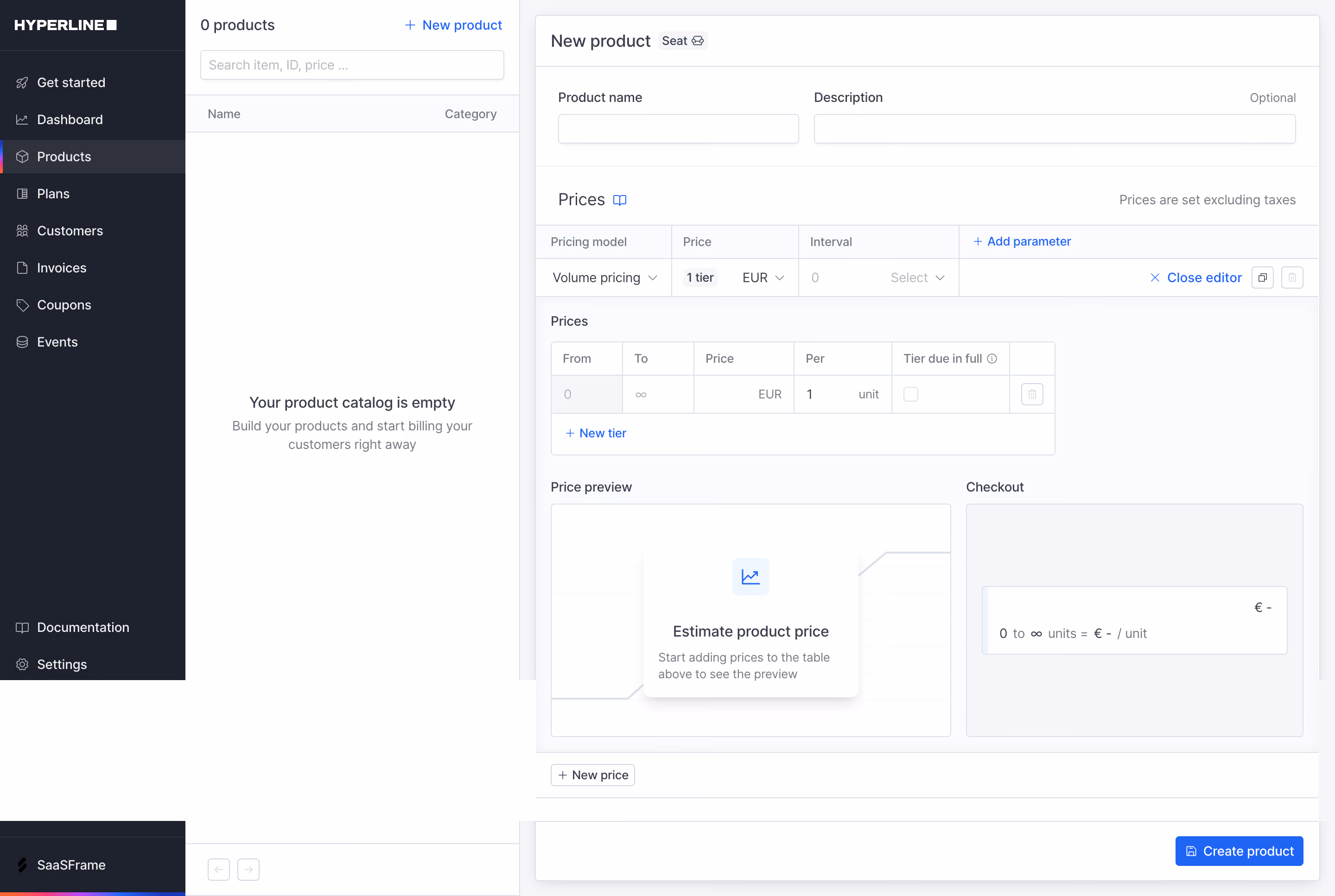
Task: Open the interval Select dropdown
Action: [918, 278]
